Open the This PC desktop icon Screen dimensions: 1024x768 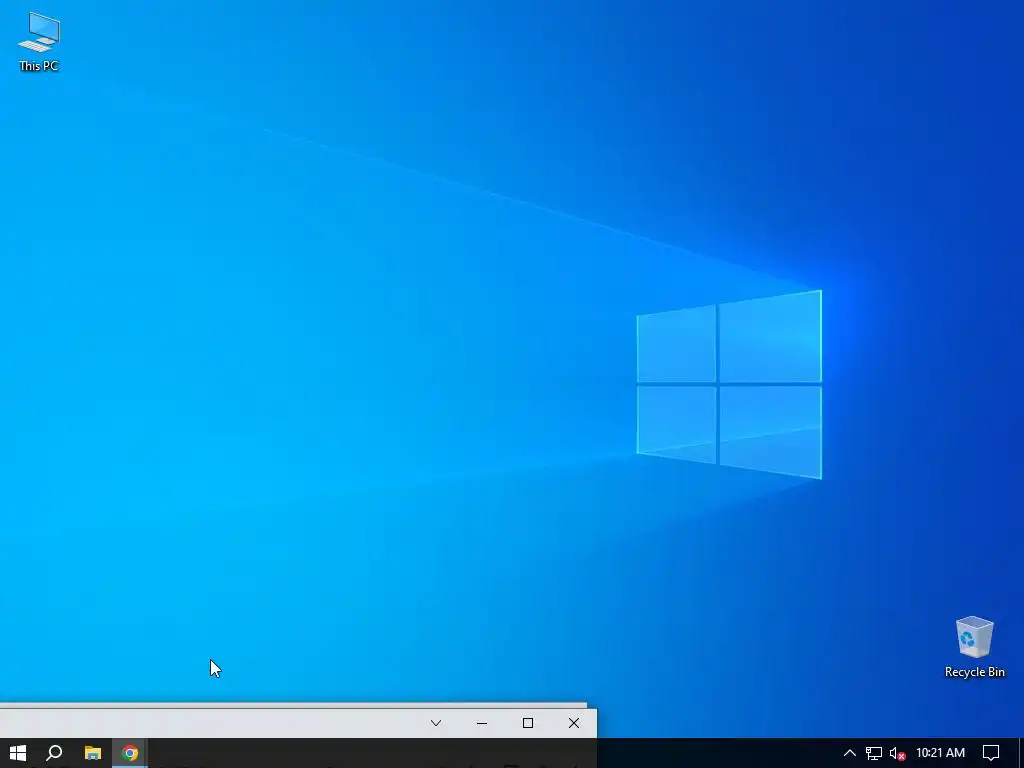pyautogui.click(x=39, y=41)
